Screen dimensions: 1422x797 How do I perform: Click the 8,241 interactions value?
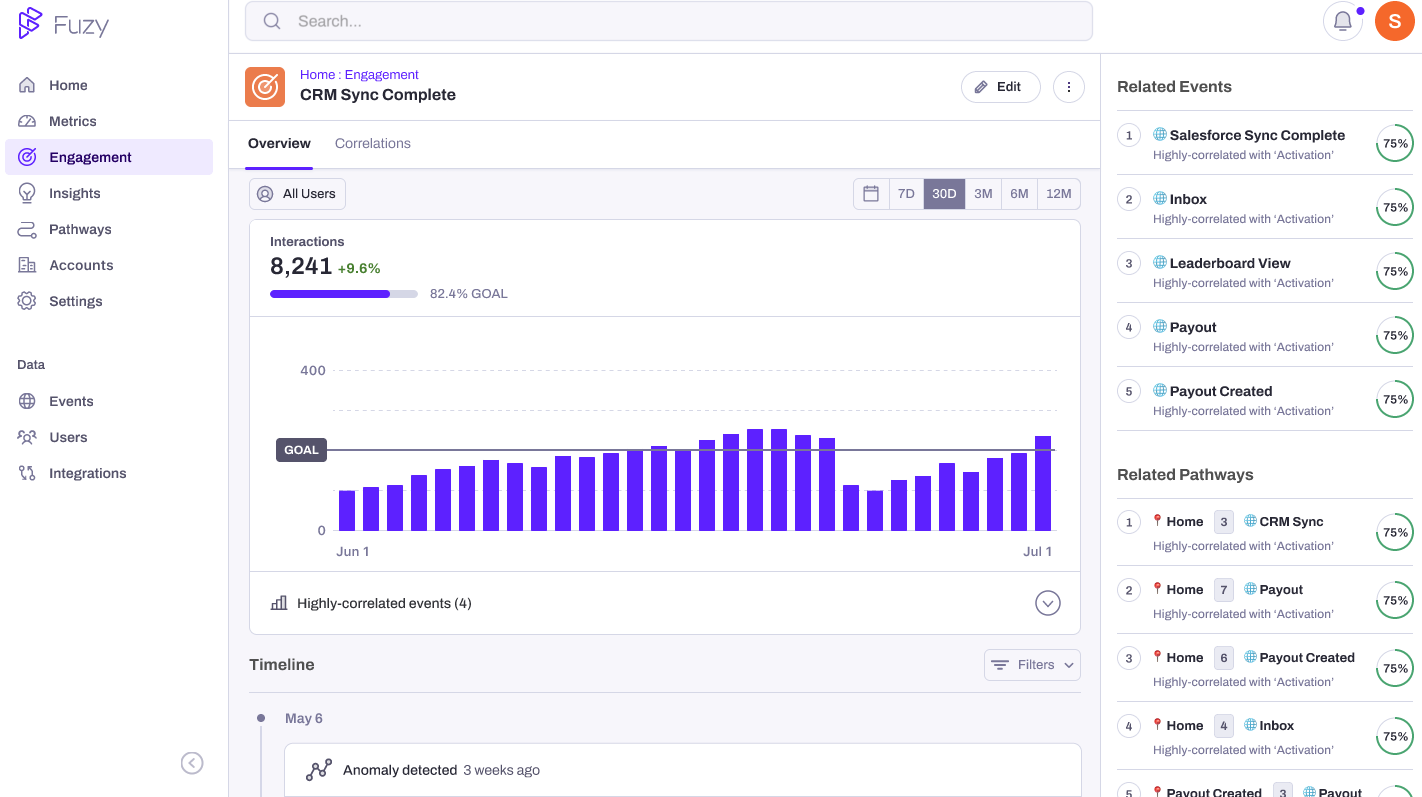(301, 266)
